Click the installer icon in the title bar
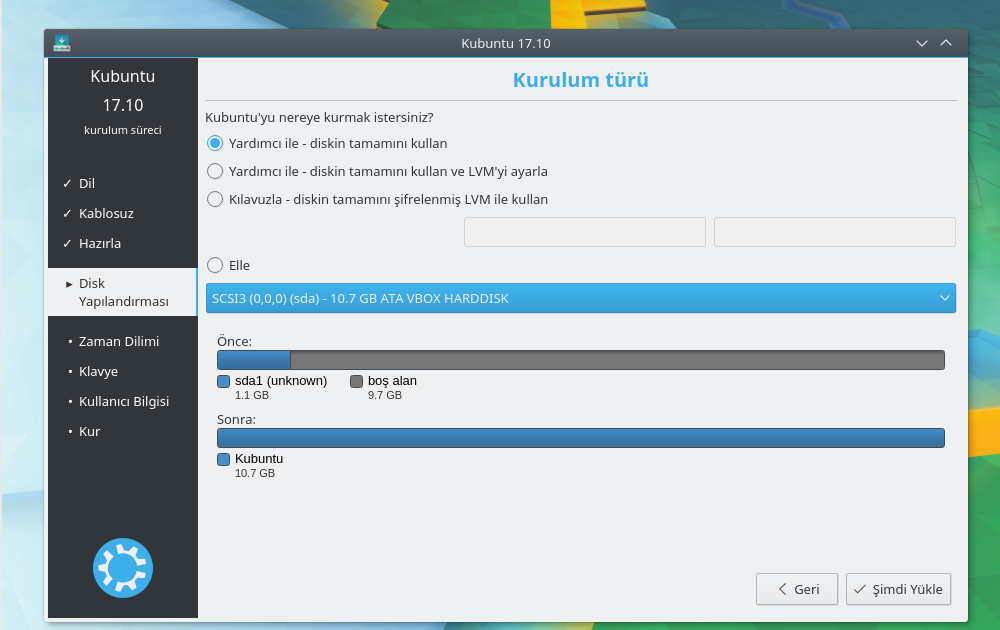 (x=62, y=43)
